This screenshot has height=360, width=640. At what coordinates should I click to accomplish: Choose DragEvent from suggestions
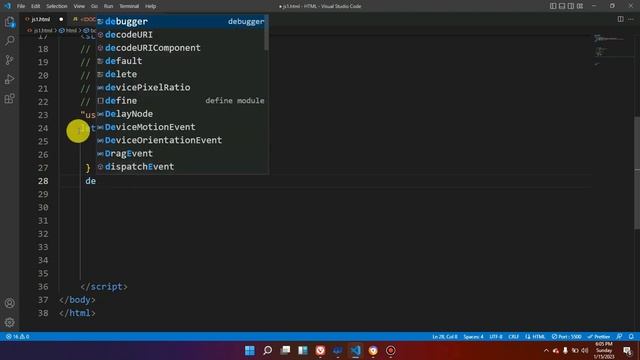pos(181,153)
